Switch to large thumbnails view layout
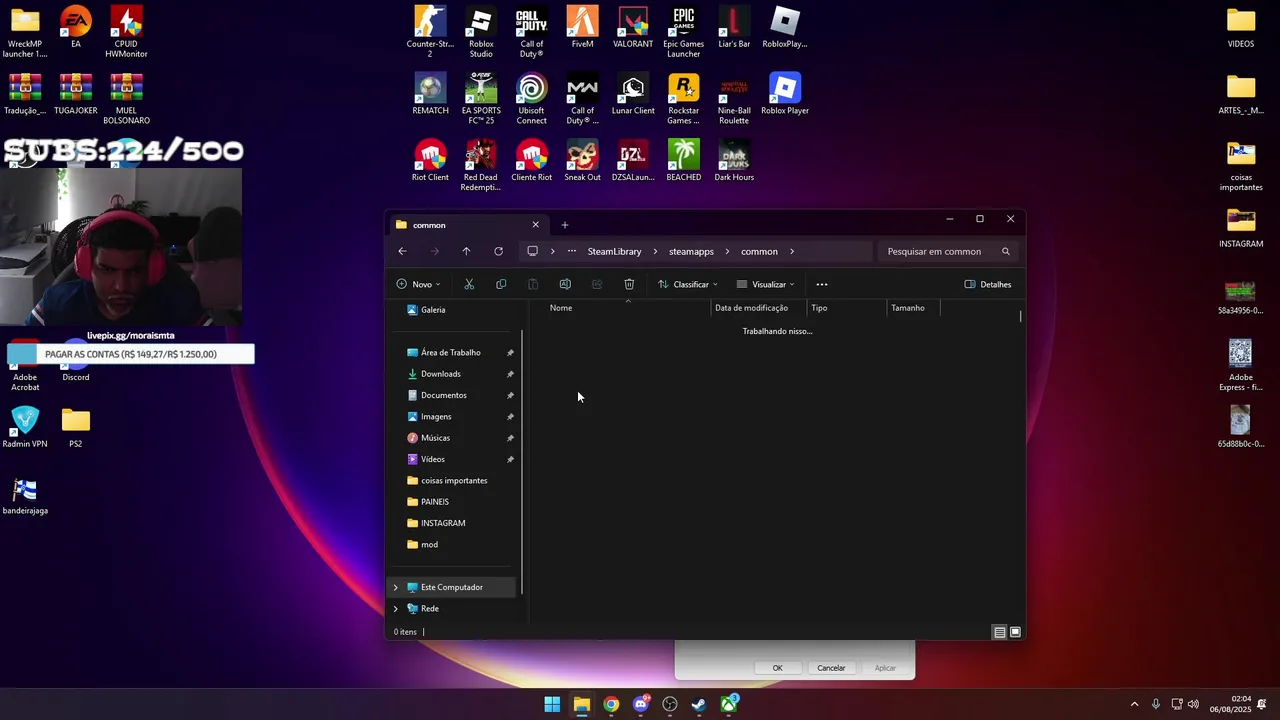This screenshot has height=720, width=1280. (1015, 632)
